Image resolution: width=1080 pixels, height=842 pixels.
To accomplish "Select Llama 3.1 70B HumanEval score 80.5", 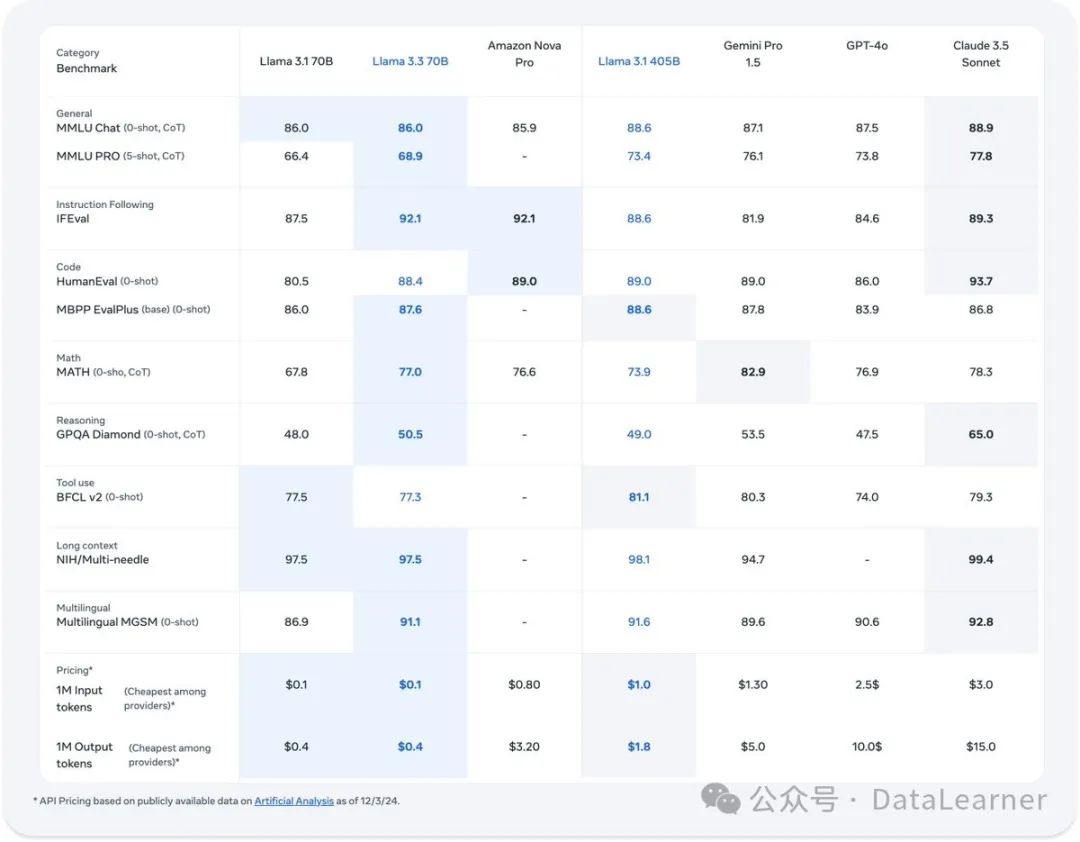I will (296, 281).
